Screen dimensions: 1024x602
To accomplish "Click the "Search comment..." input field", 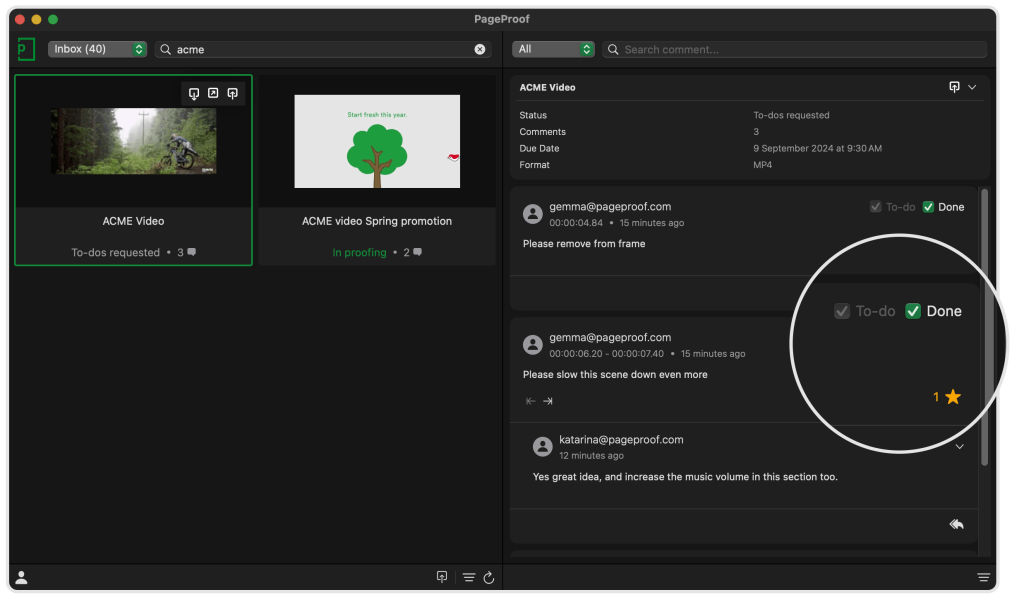I will [800, 49].
